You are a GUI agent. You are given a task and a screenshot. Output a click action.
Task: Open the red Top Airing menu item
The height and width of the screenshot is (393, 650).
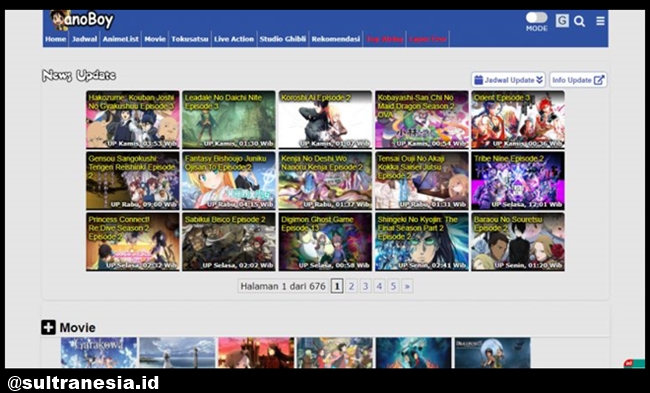385,39
